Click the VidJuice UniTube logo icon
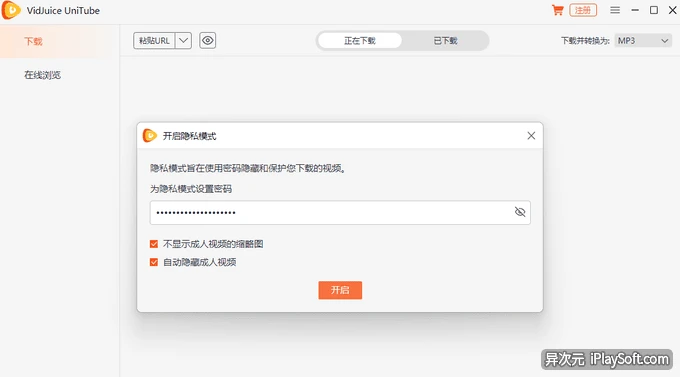Viewport: 680px width, 377px height. pyautogui.click(x=11, y=10)
